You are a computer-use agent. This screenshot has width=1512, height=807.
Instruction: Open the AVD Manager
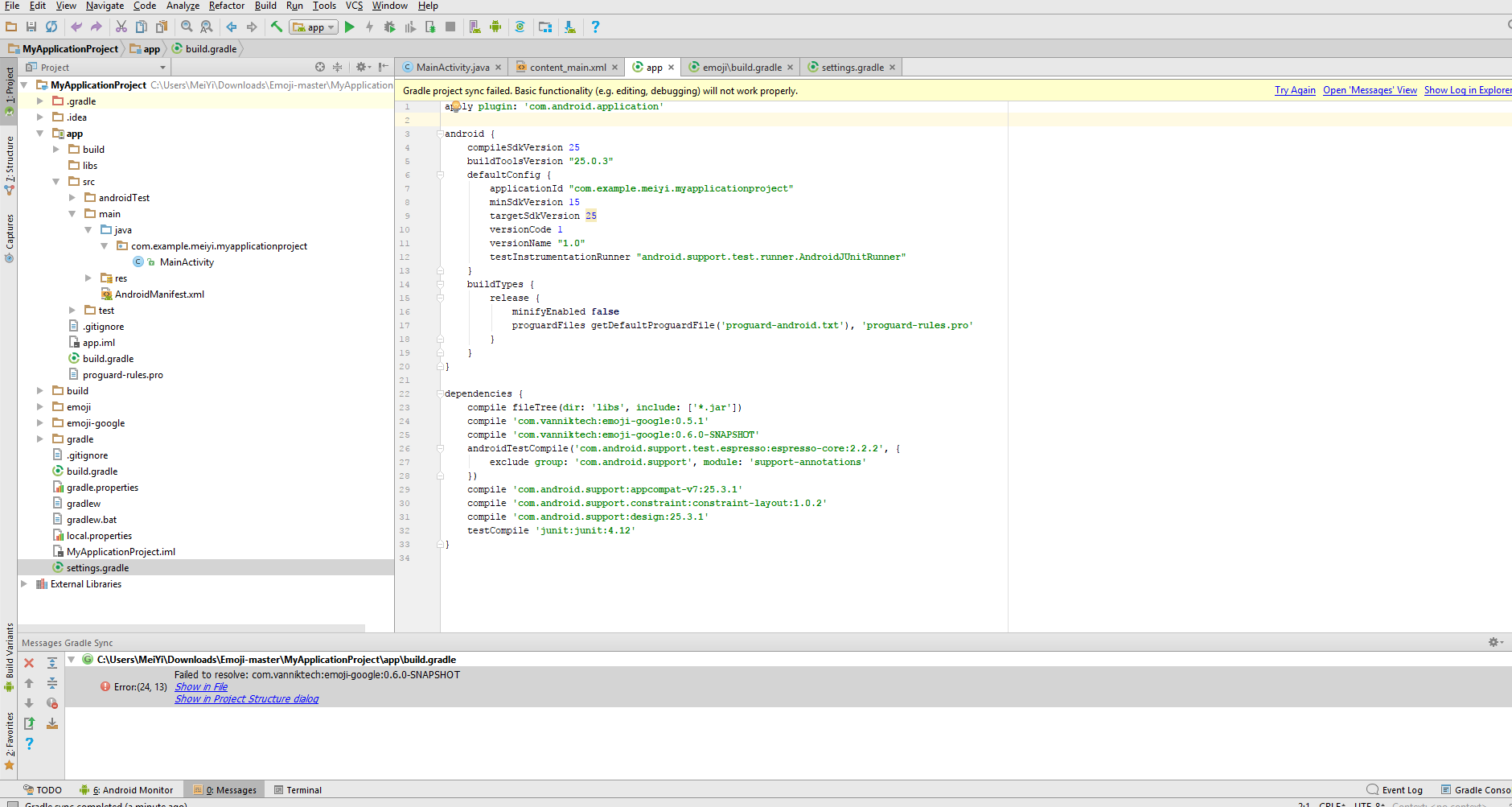[475, 27]
